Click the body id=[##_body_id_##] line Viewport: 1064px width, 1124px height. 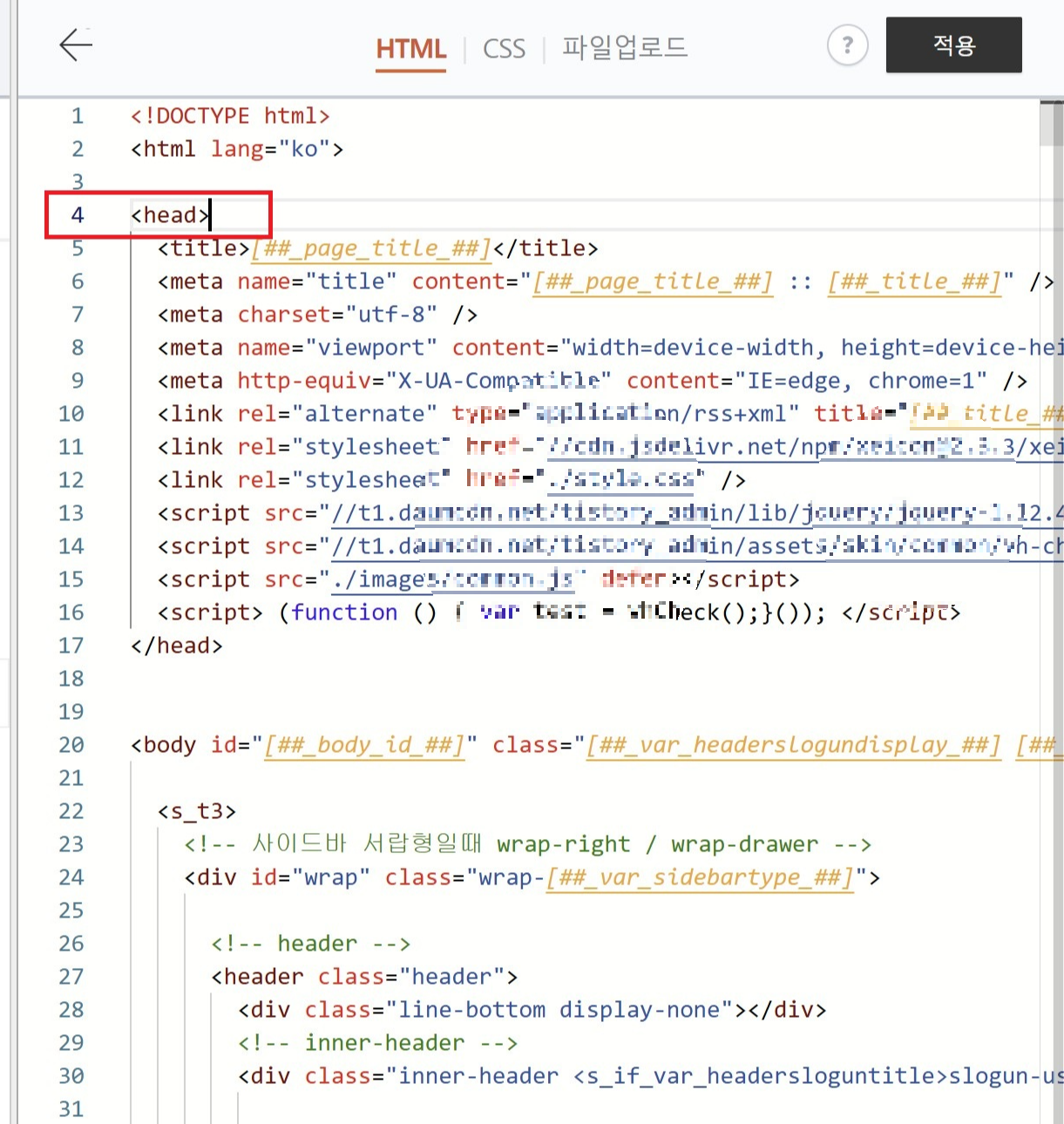point(597,745)
